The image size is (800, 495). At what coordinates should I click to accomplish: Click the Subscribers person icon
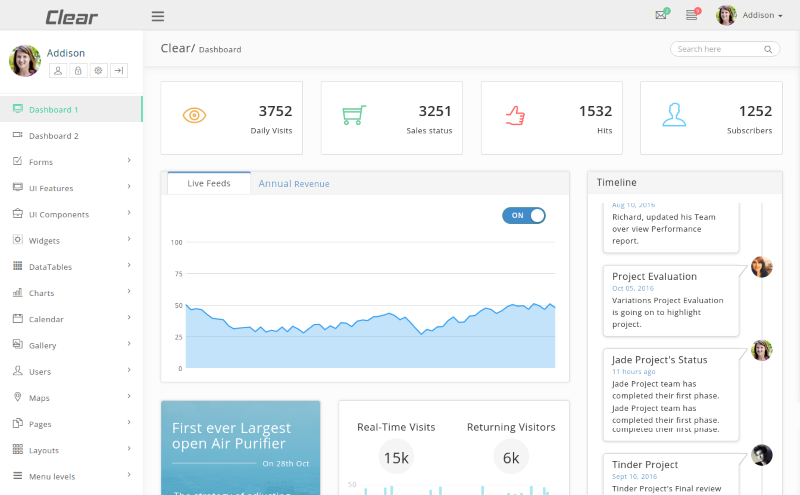click(674, 115)
